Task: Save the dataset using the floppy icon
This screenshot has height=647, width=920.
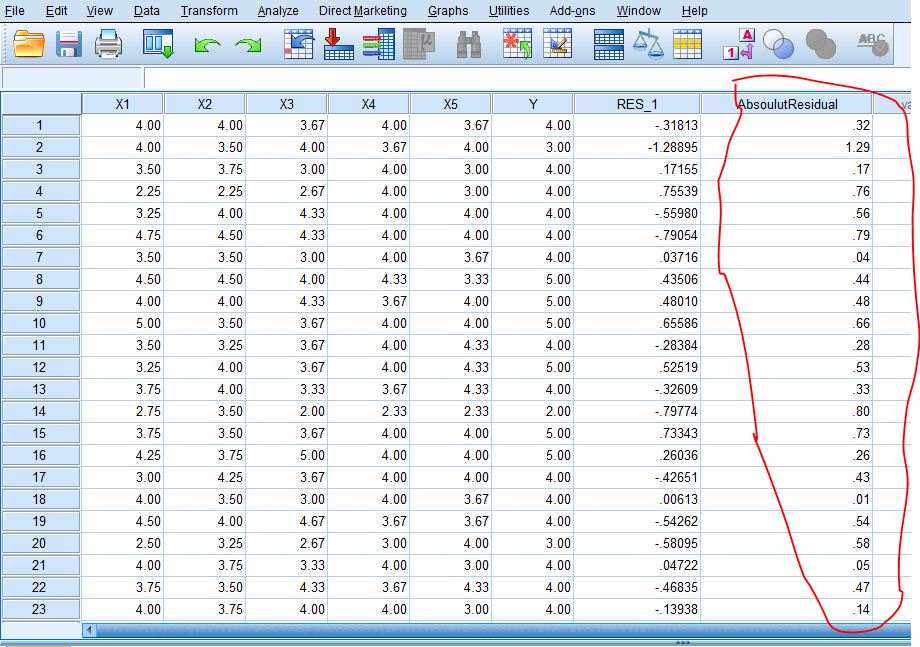Action: point(69,45)
